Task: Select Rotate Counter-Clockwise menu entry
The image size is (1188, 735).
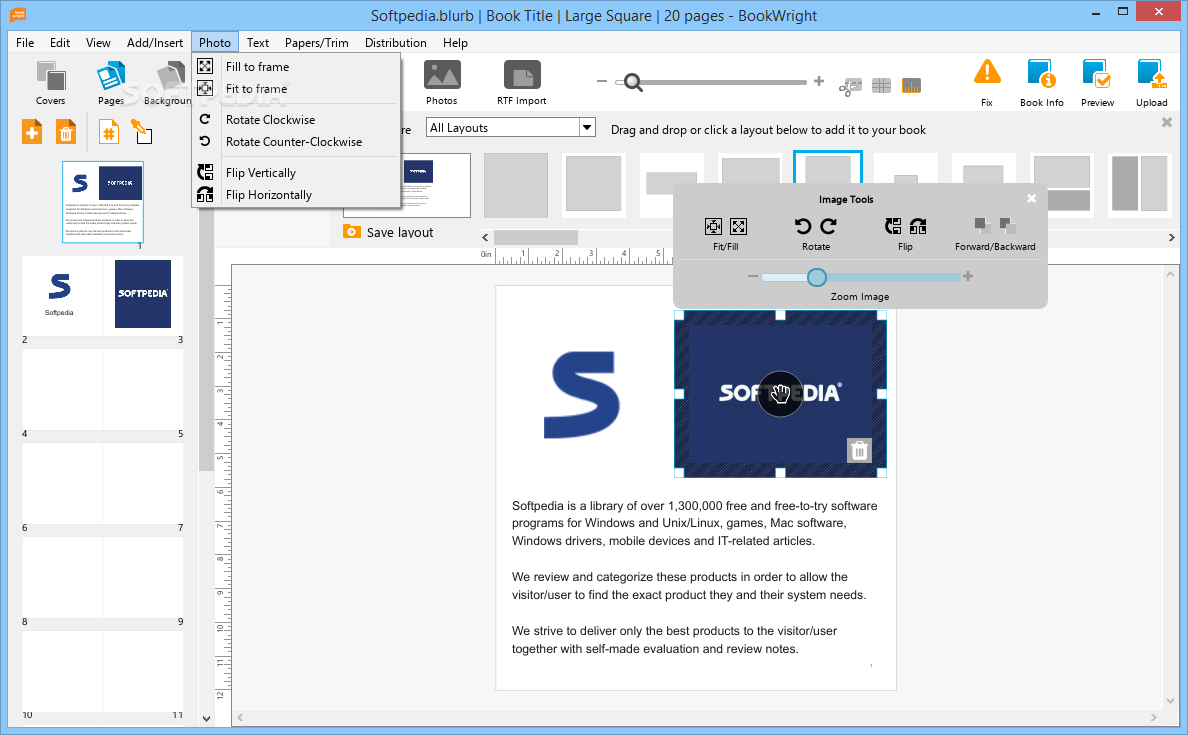Action: (x=295, y=142)
